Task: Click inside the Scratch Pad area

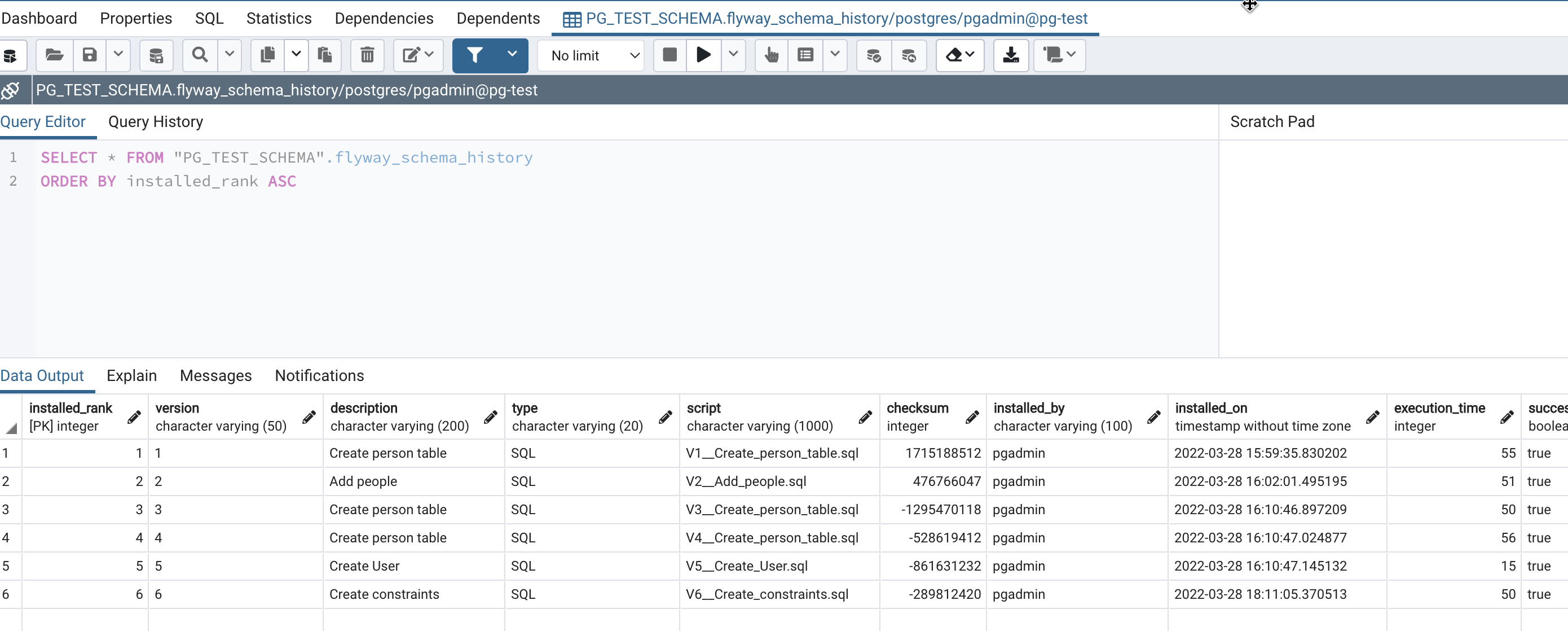Action: pos(1393,244)
